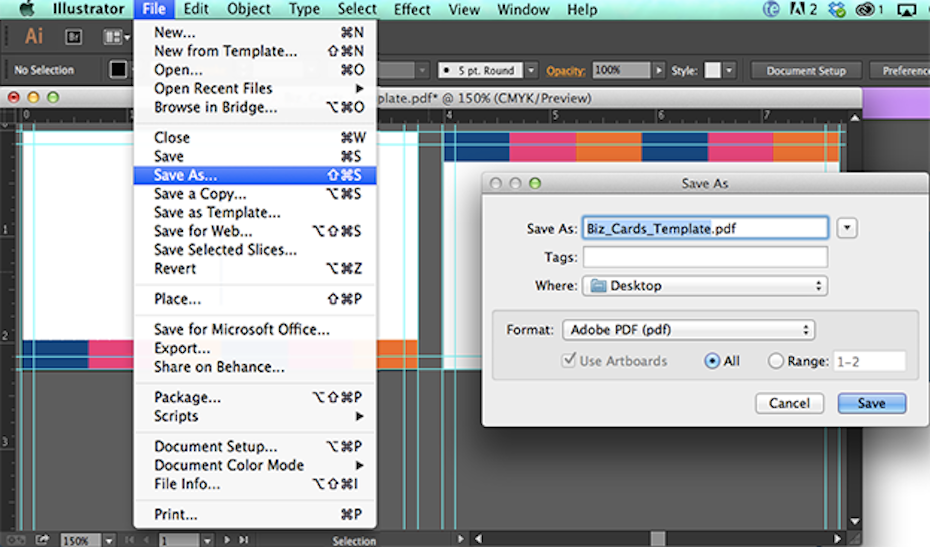Open the Format dropdown showing Adobe PDF
Viewport: 930px width, 547px height.
(688, 330)
